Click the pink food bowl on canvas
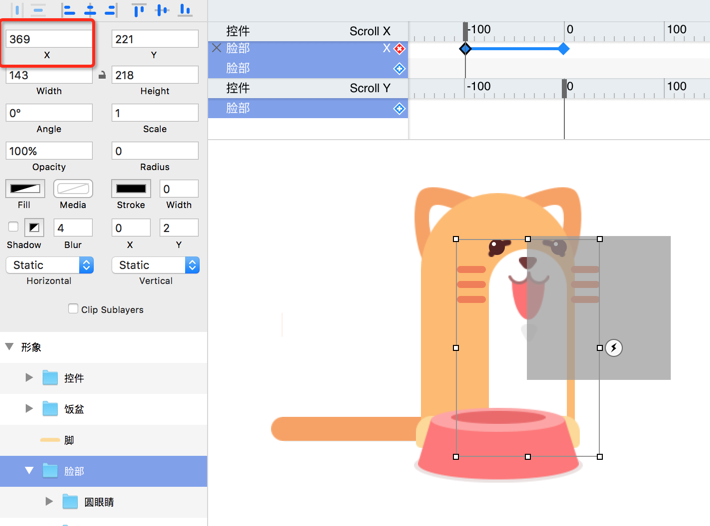710x526 pixels. pyautogui.click(x=498, y=445)
